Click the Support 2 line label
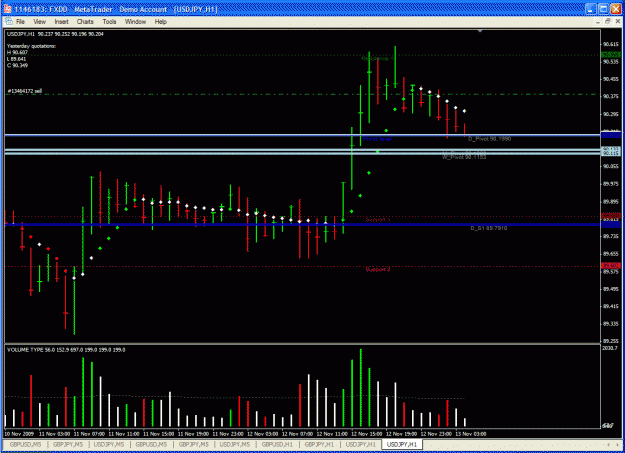This screenshot has height=453, width=625. pos(377,270)
